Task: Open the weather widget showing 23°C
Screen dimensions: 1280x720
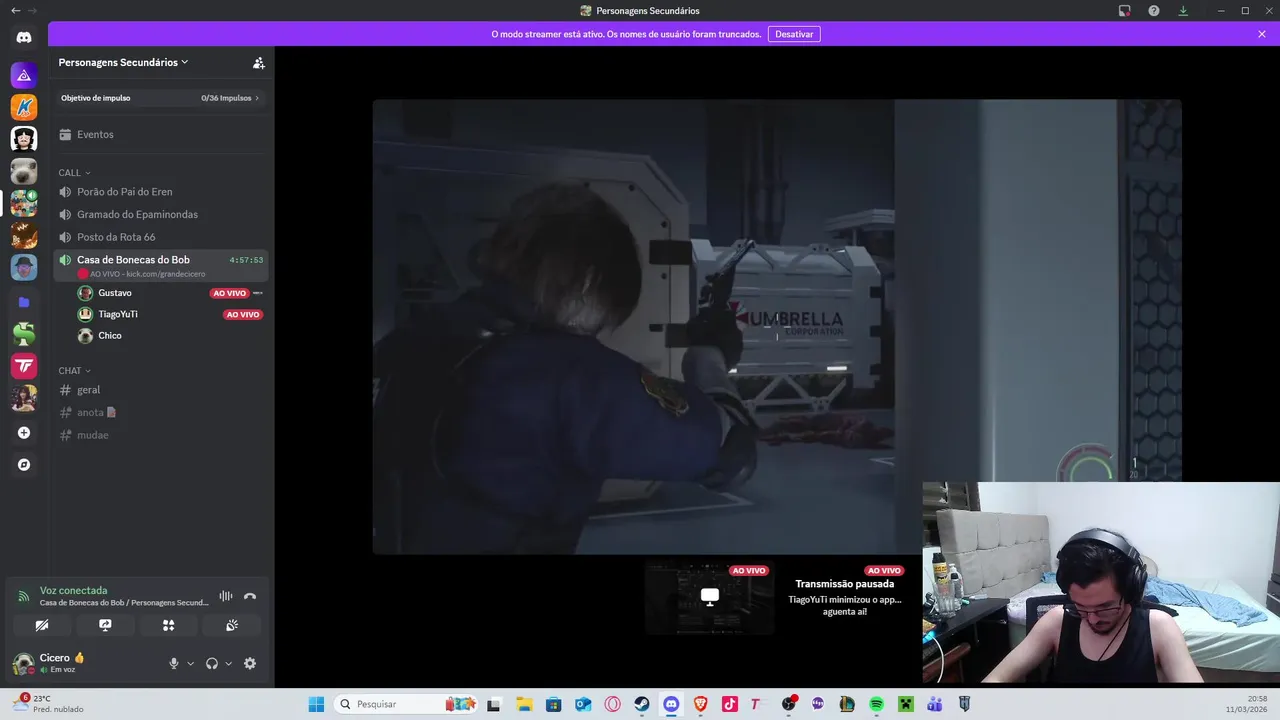Action: tap(48, 703)
